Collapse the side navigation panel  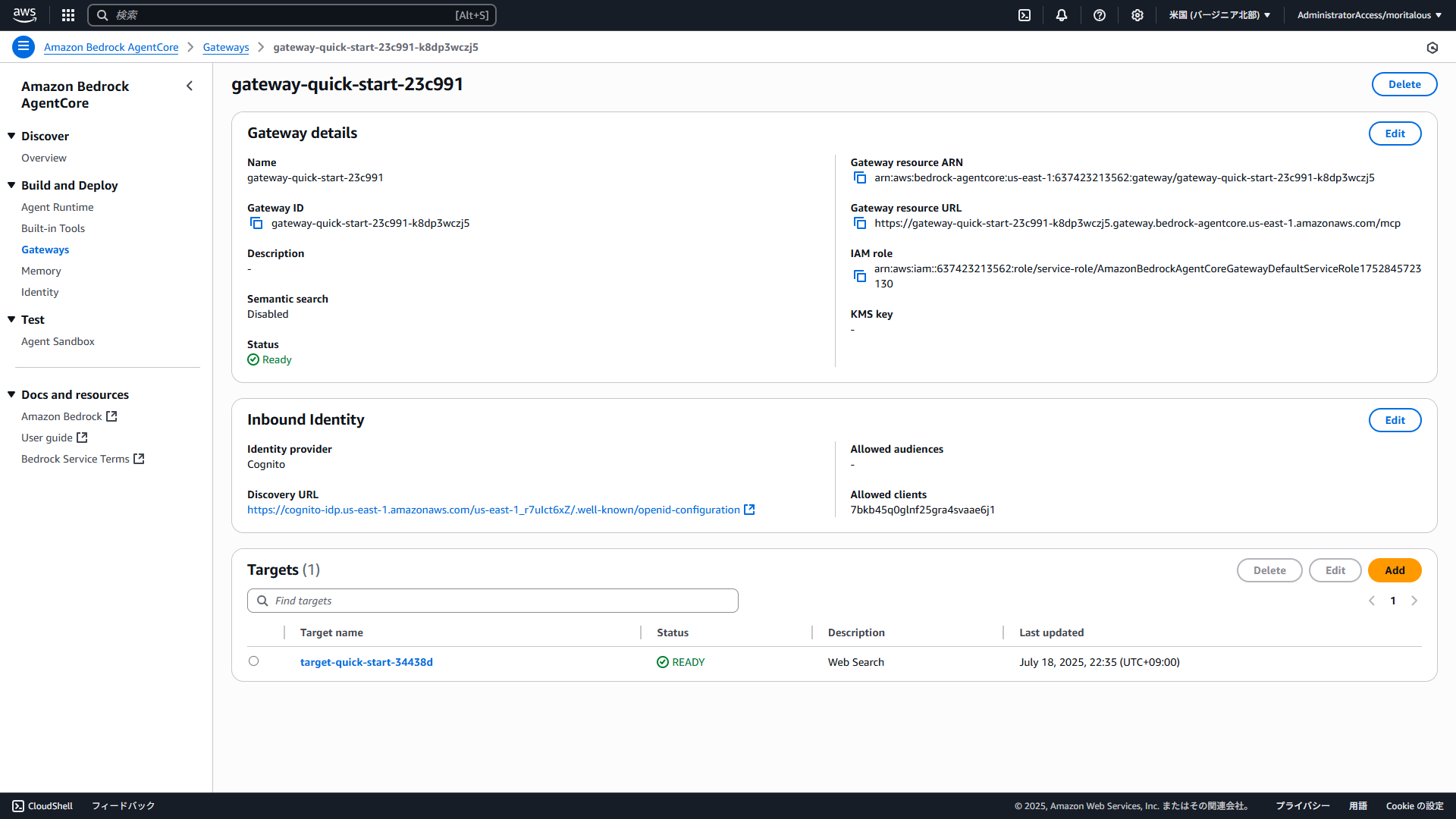coord(190,86)
